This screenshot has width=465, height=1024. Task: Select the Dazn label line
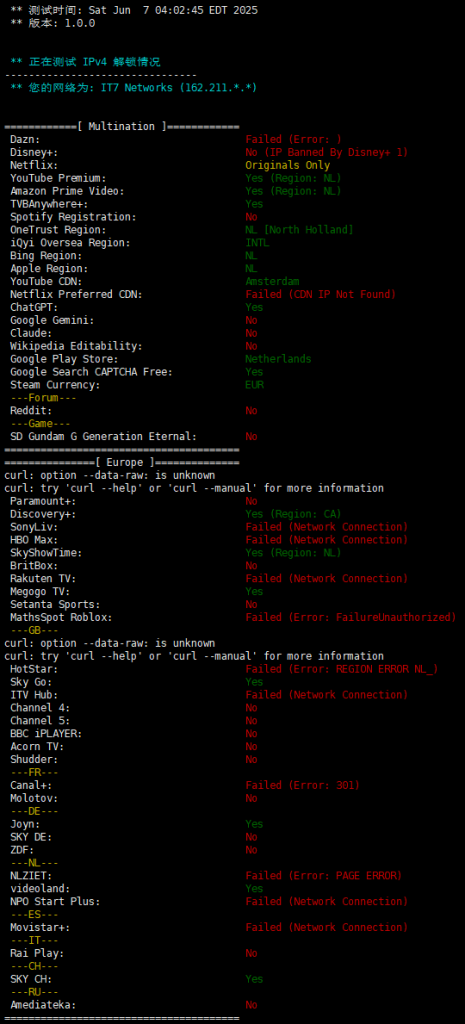[25, 139]
